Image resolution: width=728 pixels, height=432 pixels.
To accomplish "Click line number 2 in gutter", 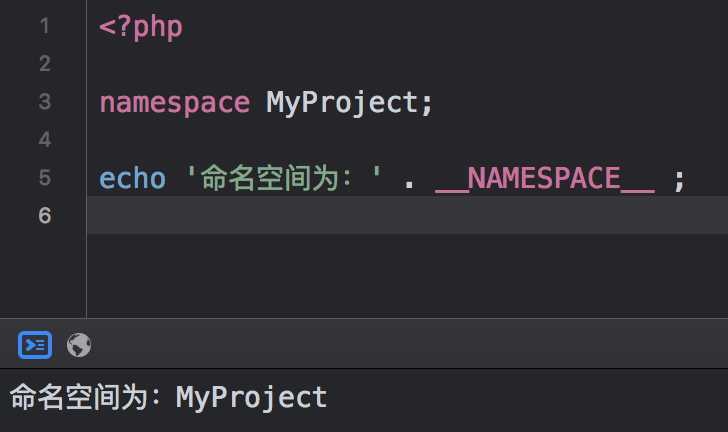I will [45, 64].
